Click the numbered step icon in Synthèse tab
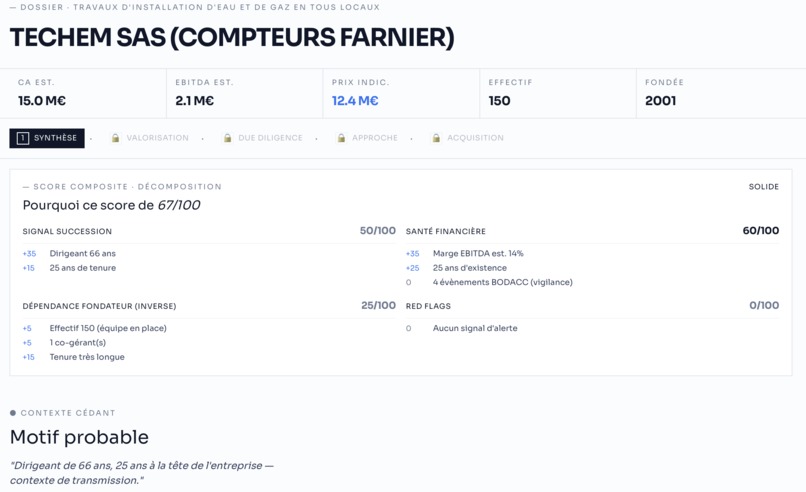 tap(23, 138)
